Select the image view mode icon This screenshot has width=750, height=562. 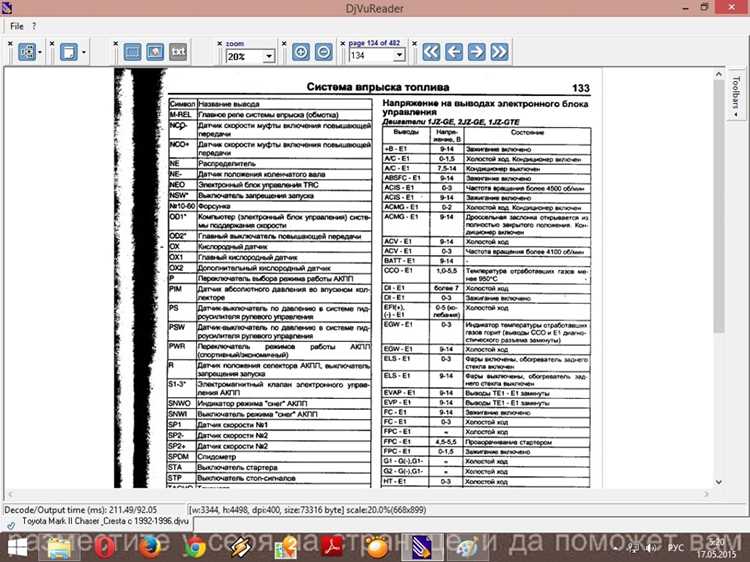click(155, 51)
